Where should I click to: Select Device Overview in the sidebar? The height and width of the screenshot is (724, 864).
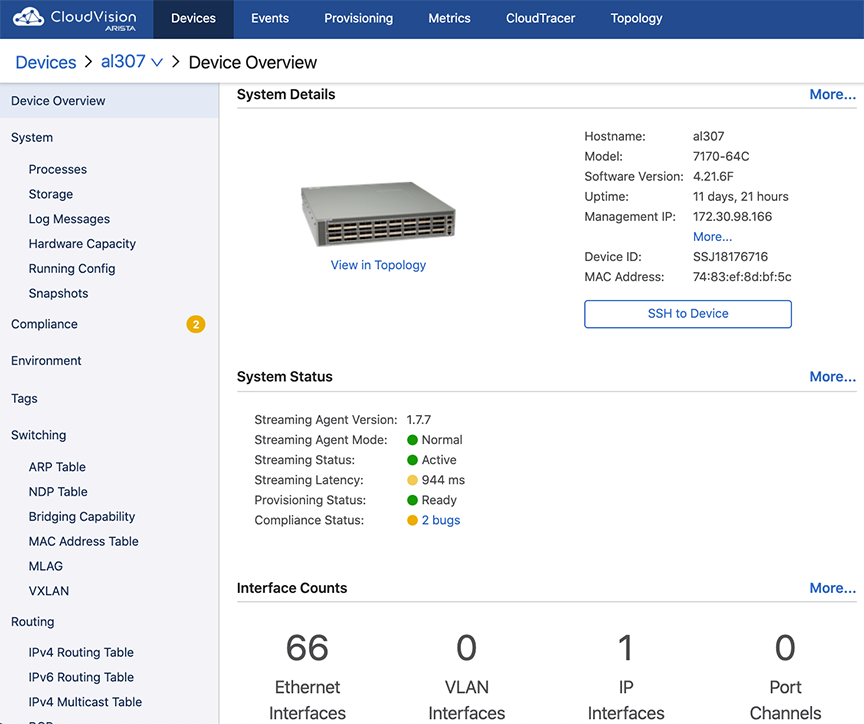click(109, 101)
